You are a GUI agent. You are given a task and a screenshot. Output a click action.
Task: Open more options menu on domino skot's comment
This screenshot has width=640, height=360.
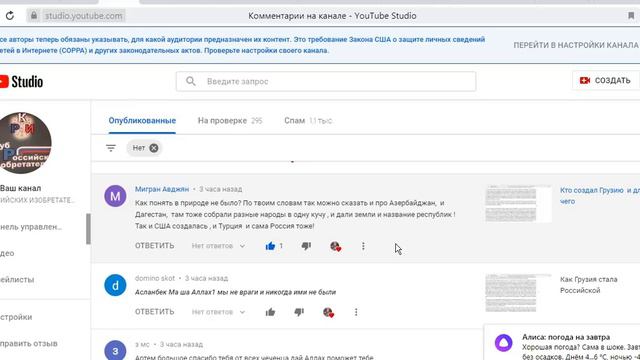(356, 312)
